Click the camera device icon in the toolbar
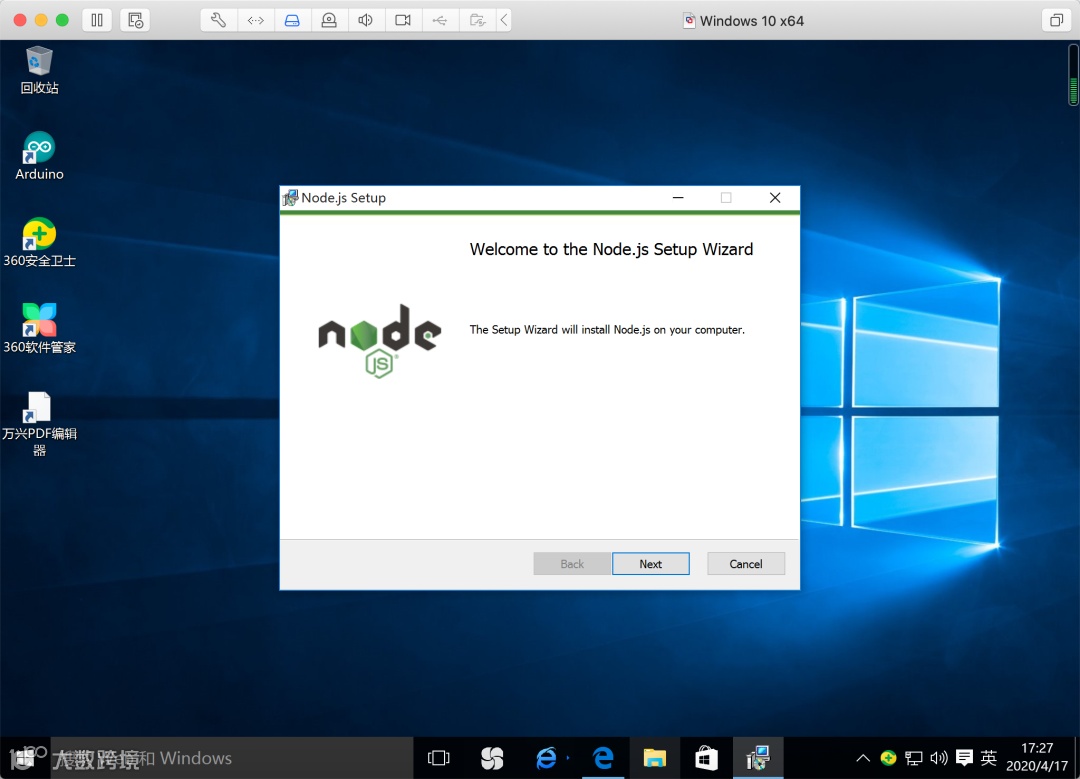 click(x=329, y=20)
